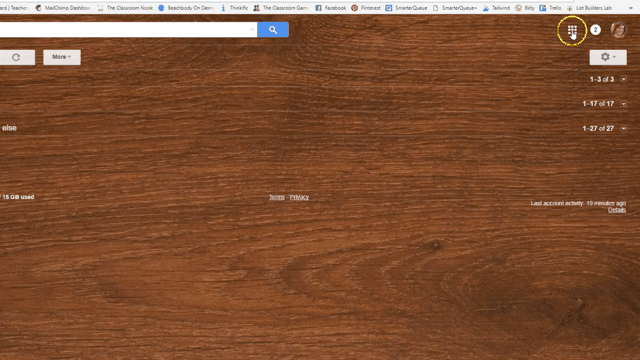Screen dimensions: 640x360
Task: Open the SmarterQueue+ bookmark
Action: [x=455, y=8]
